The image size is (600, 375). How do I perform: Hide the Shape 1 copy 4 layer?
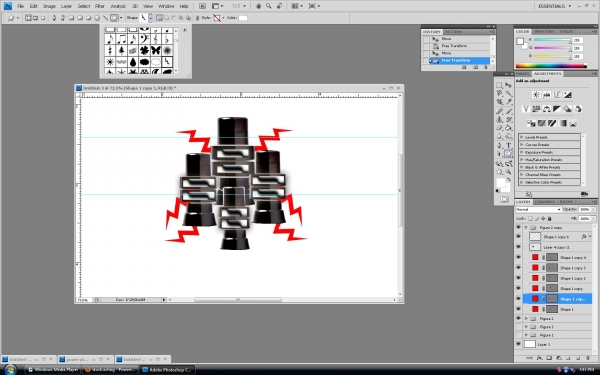(x=518, y=258)
